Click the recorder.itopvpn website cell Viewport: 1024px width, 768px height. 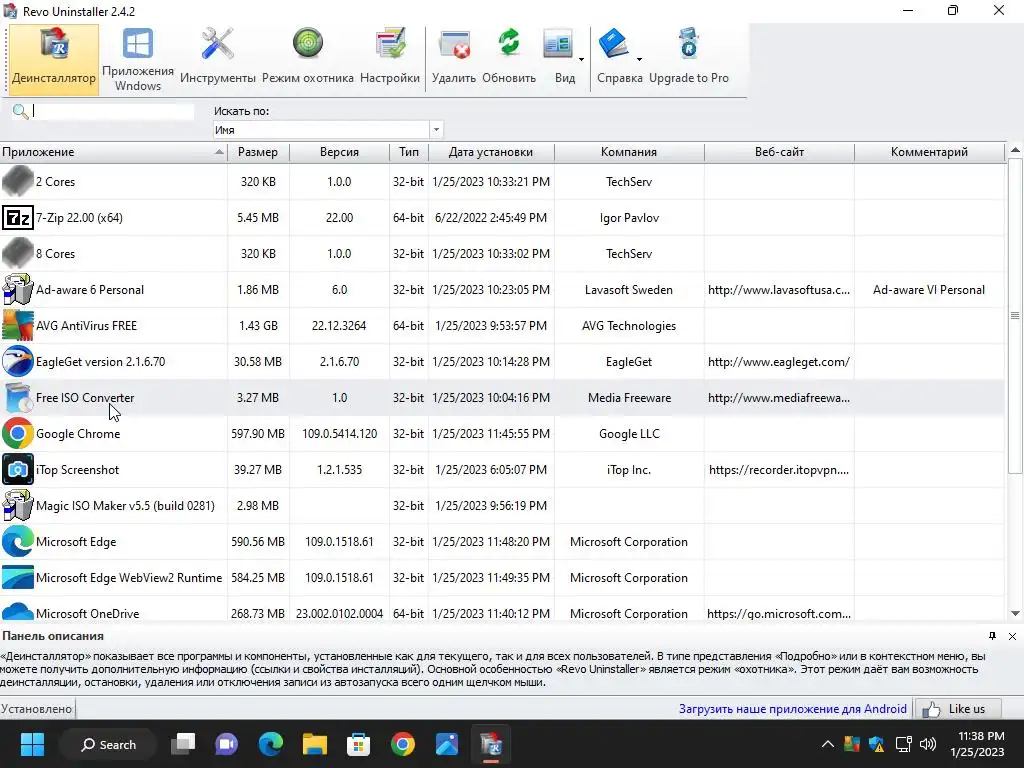(779, 470)
